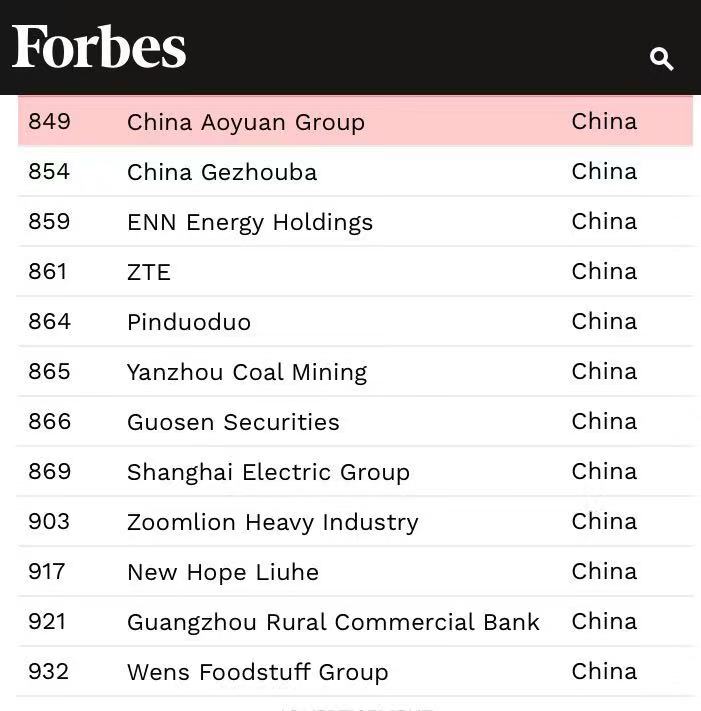The height and width of the screenshot is (711, 701).
Task: Click rank number 932
Action: 49,671
